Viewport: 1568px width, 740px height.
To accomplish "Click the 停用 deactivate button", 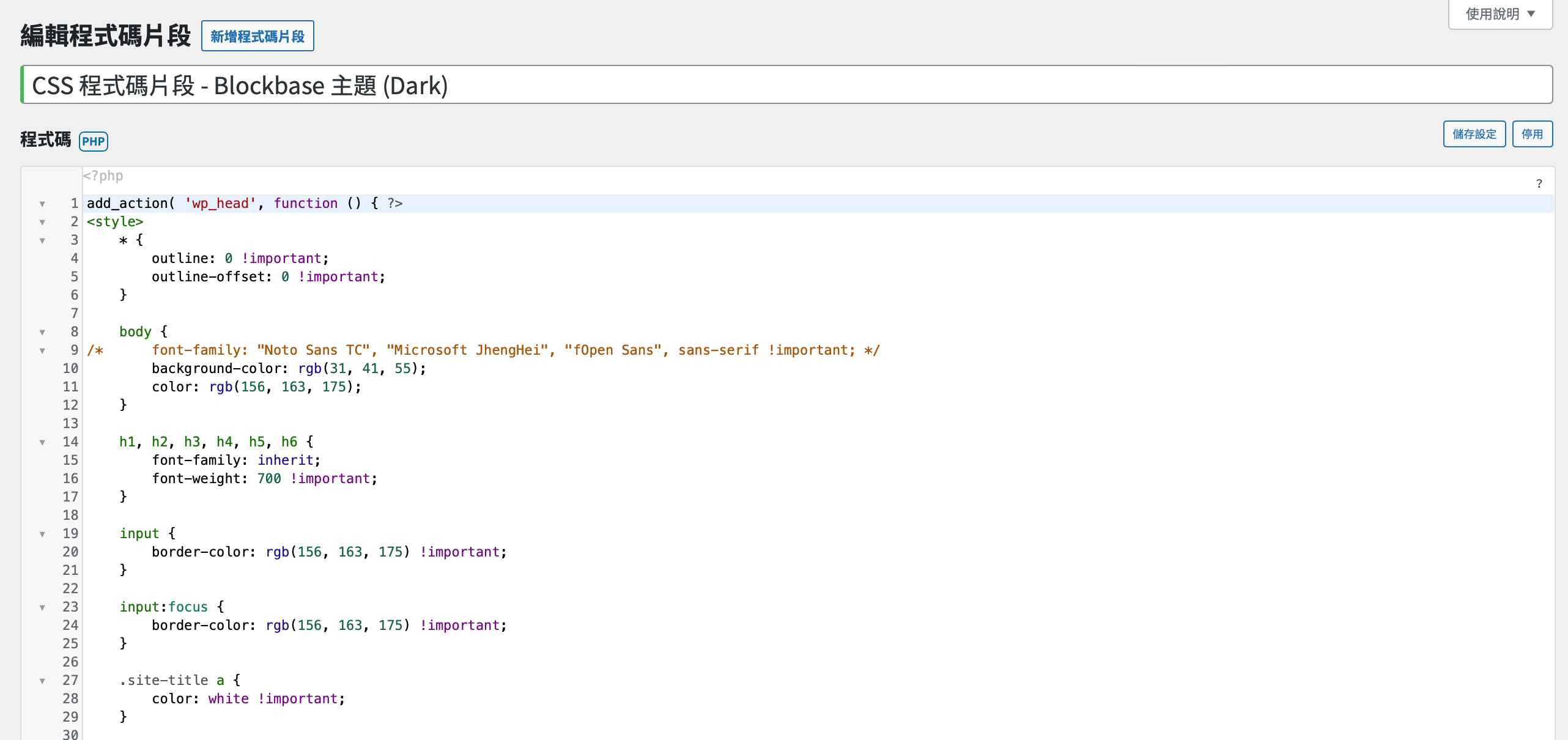I will point(1532,134).
